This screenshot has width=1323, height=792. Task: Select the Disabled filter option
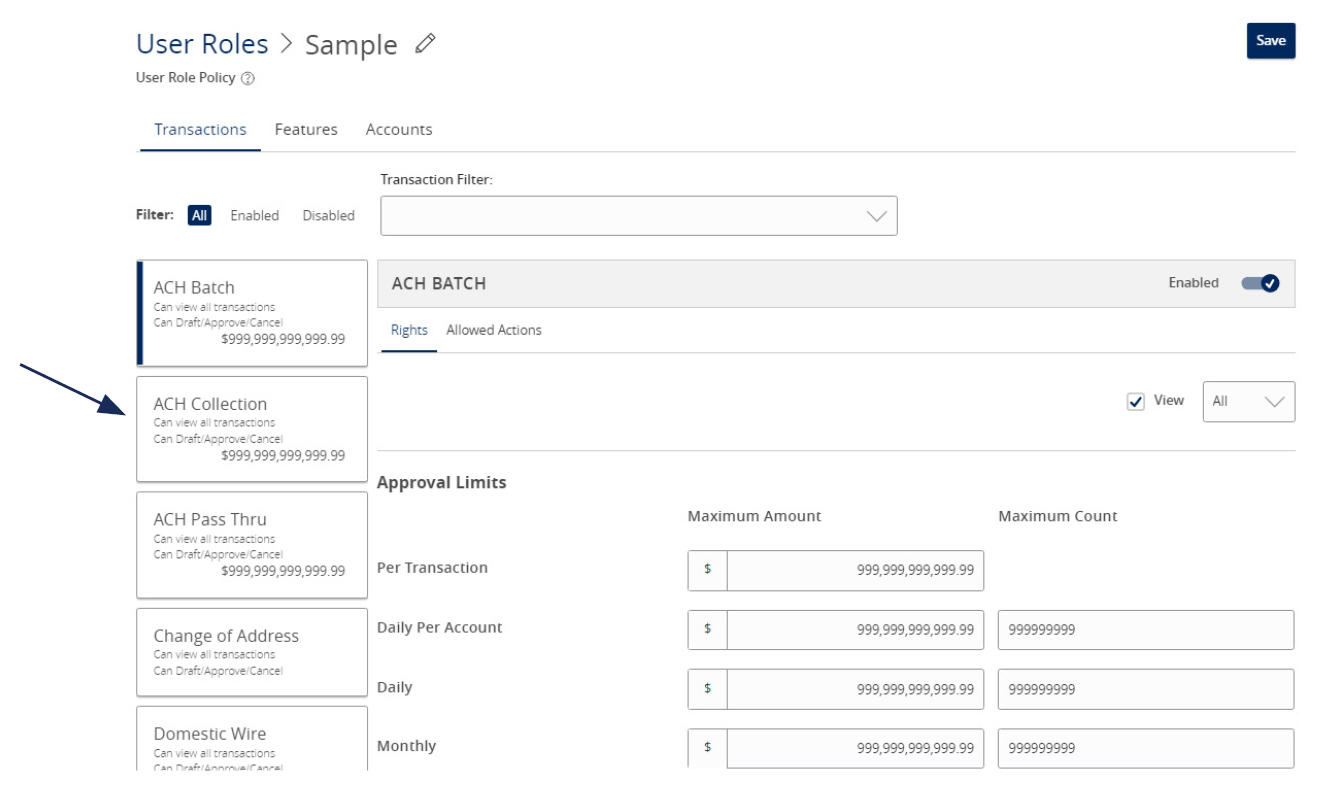(x=329, y=215)
